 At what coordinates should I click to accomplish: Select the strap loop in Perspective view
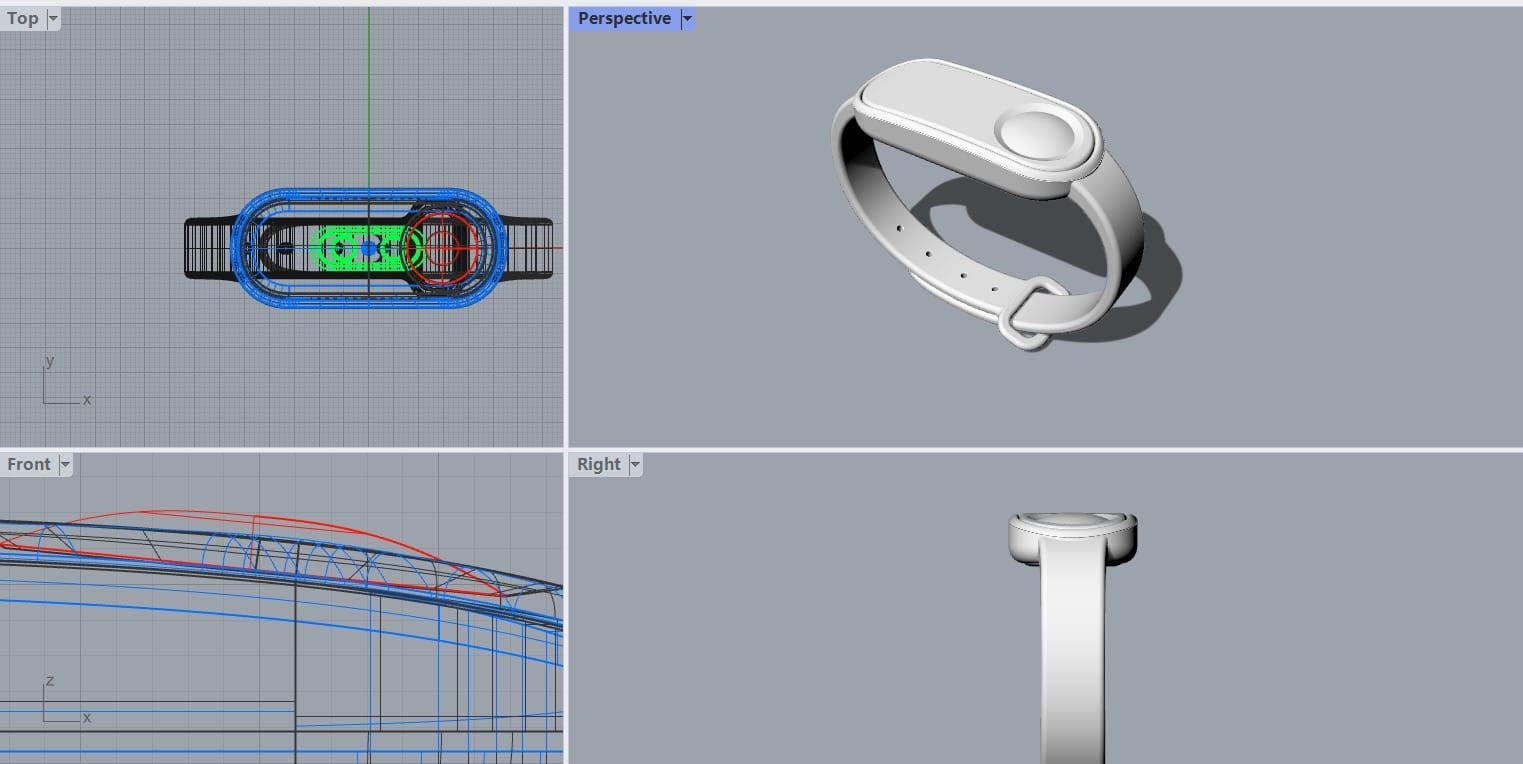[1032, 313]
